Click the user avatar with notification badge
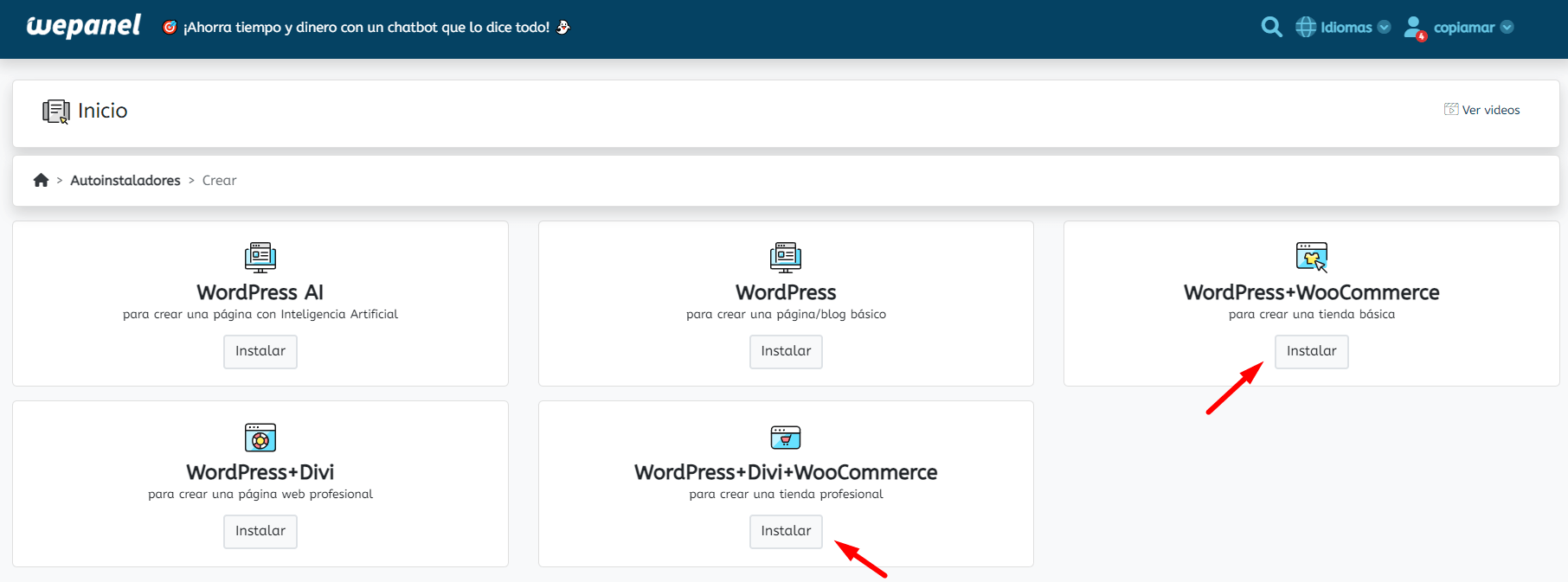This screenshot has height=582, width=1568. (x=1415, y=28)
